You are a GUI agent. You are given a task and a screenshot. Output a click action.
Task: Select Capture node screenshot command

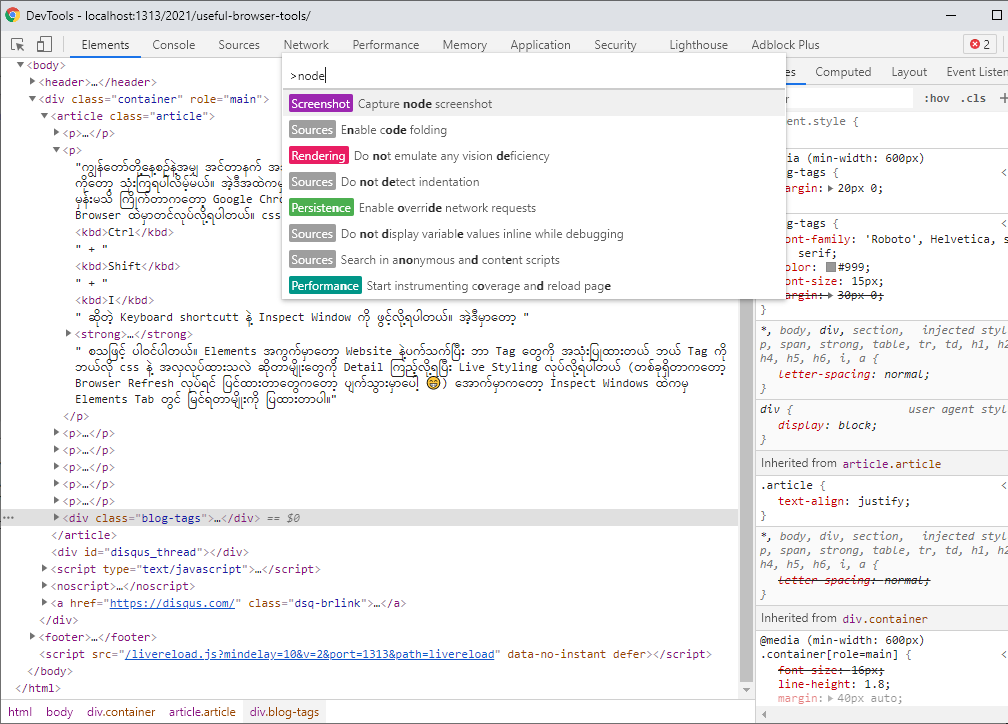pyautogui.click(x=534, y=104)
